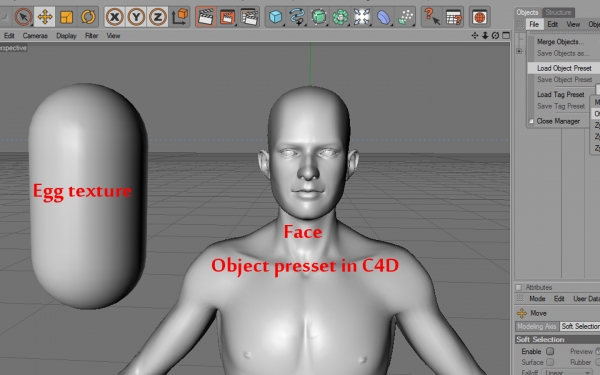This screenshot has height=375, width=600.
Task: Enable Soft Selection checkbox
Action: tap(550, 351)
